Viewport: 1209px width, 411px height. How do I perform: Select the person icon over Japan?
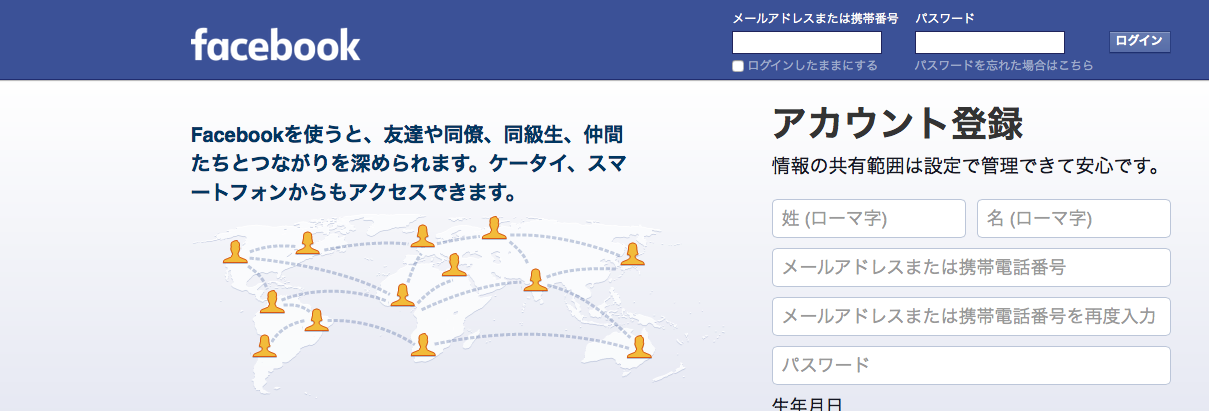[x=632, y=254]
